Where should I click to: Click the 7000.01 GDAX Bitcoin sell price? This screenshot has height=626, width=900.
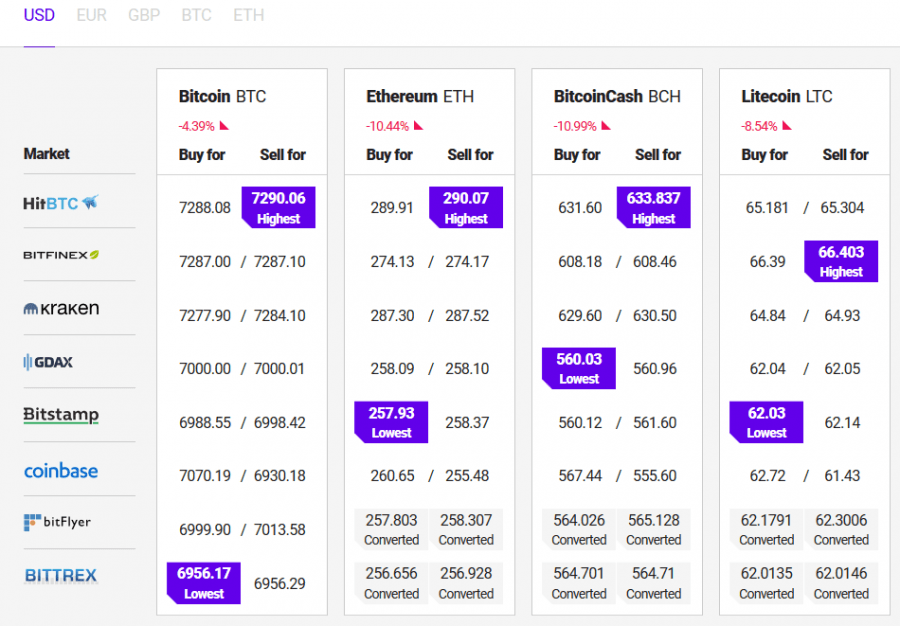[280, 368]
